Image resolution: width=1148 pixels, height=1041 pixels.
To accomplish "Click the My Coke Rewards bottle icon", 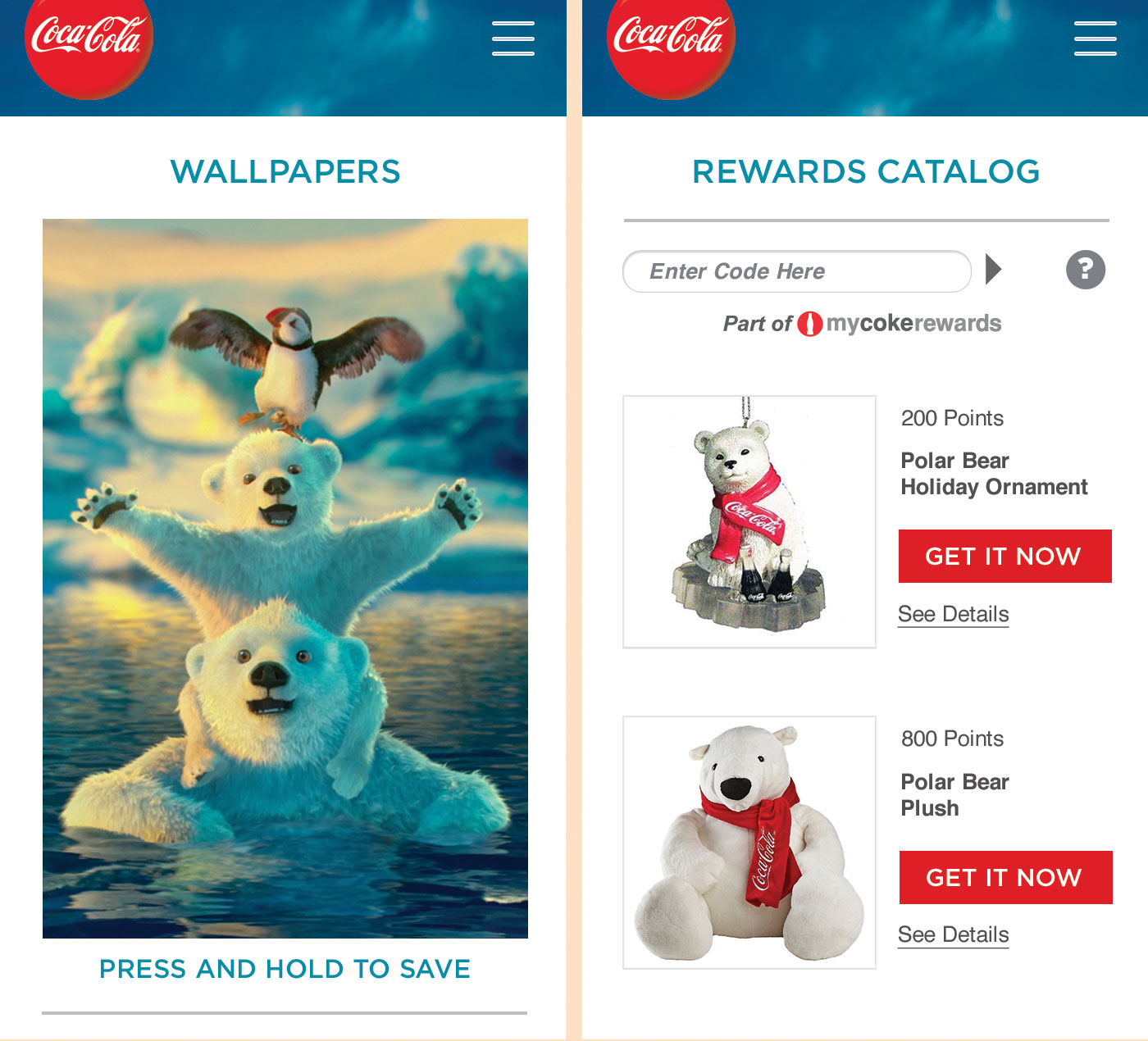I will pyautogui.click(x=809, y=324).
